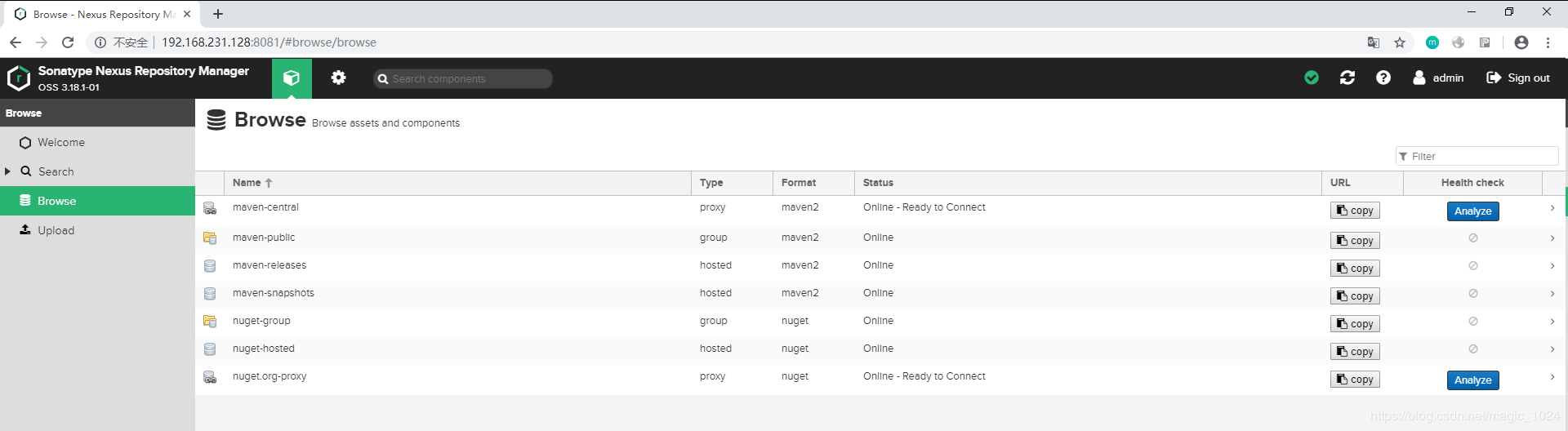Screen dimensions: 1568x431
Task: Click disabled health check icon for nuget-group
Action: (x=1473, y=322)
